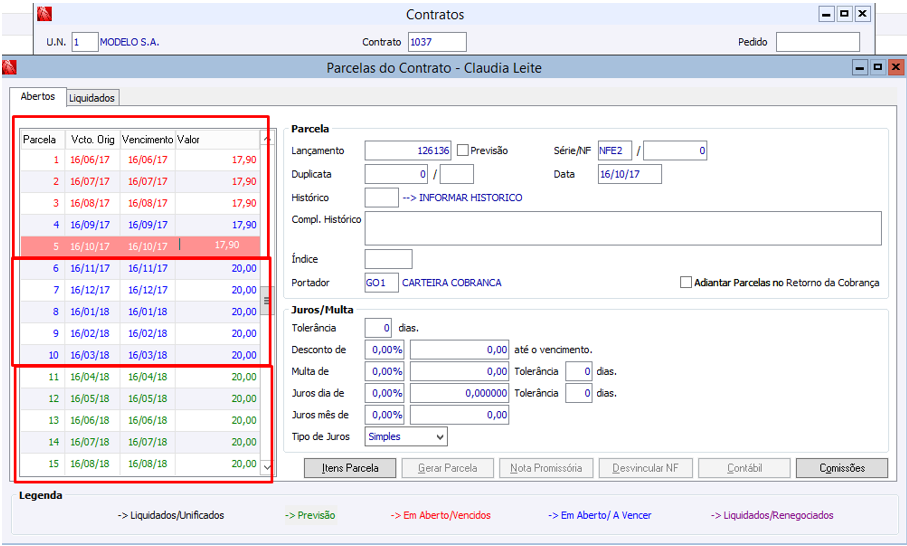
Task: Click the Compl. Histórico text area
Action: click(623, 228)
